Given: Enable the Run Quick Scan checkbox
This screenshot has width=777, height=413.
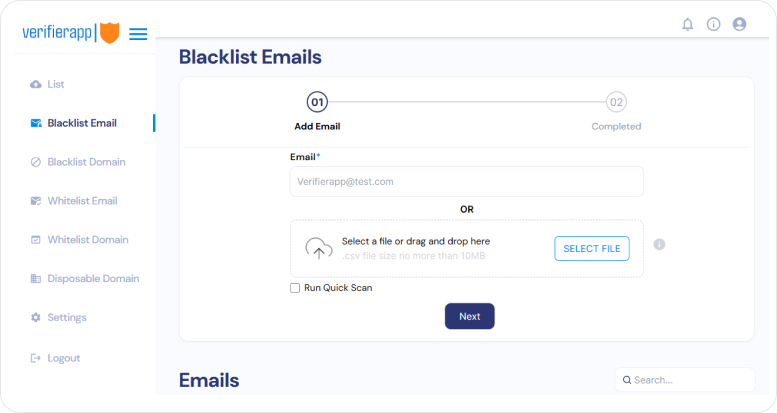Looking at the screenshot, I should [x=295, y=288].
